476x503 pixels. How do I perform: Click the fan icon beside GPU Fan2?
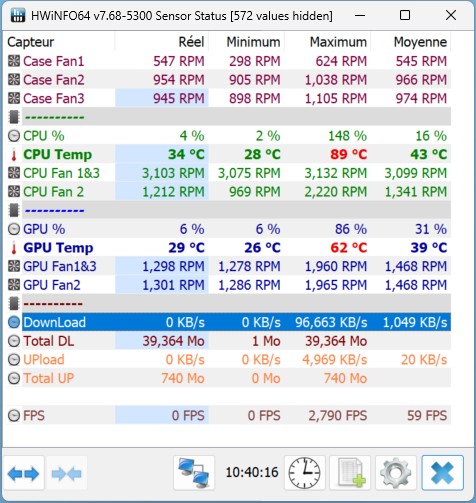click(14, 285)
